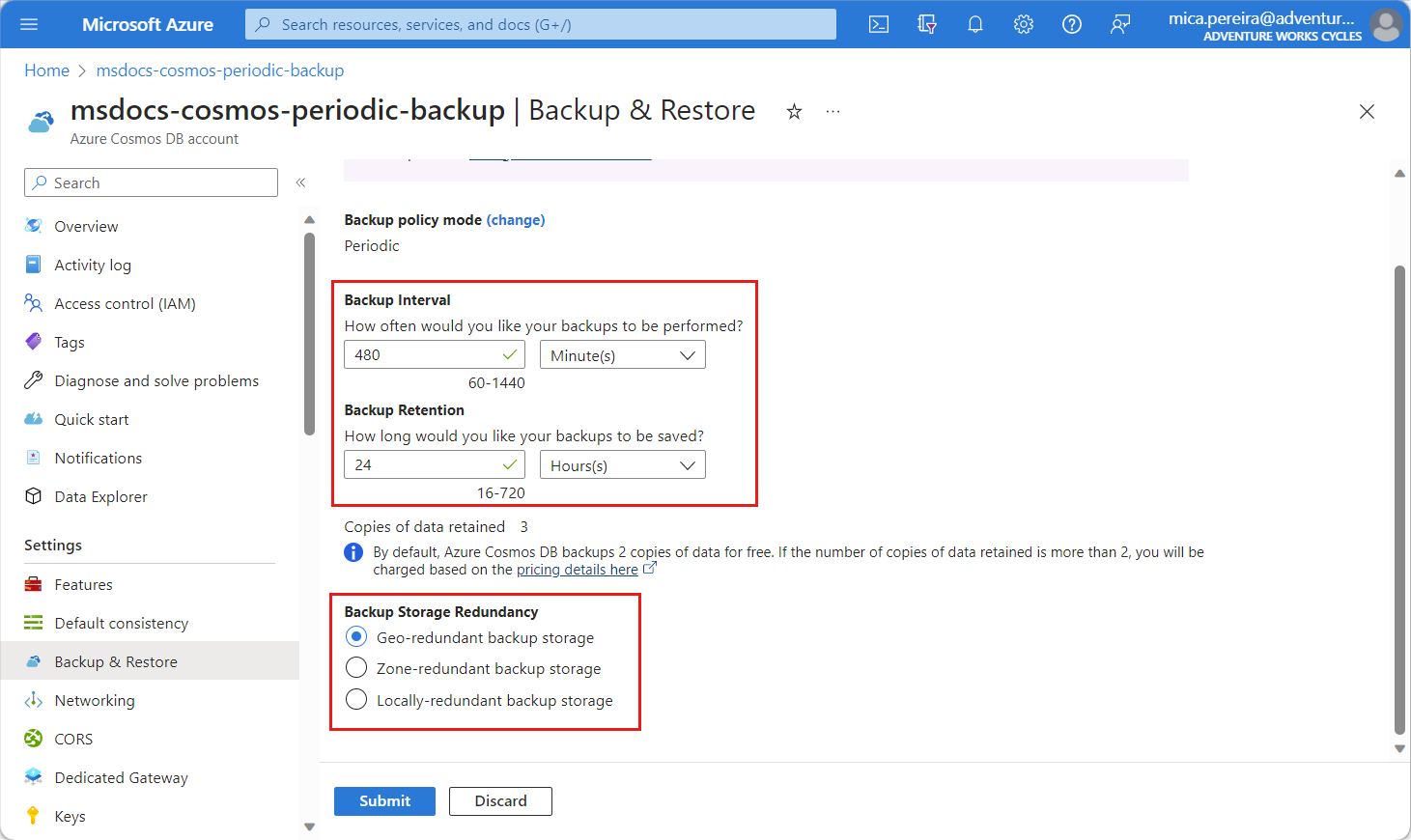Open the pricing details here link
The width and height of the screenshot is (1411, 840).
[x=578, y=570]
